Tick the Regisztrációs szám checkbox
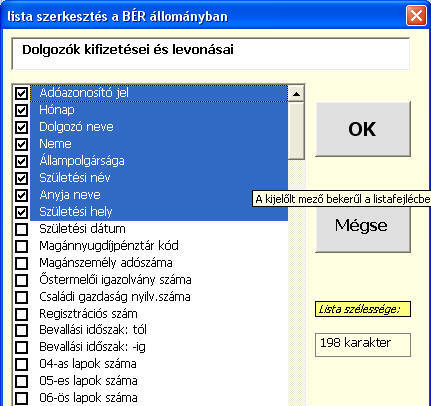431x406 pixels. click(x=21, y=314)
